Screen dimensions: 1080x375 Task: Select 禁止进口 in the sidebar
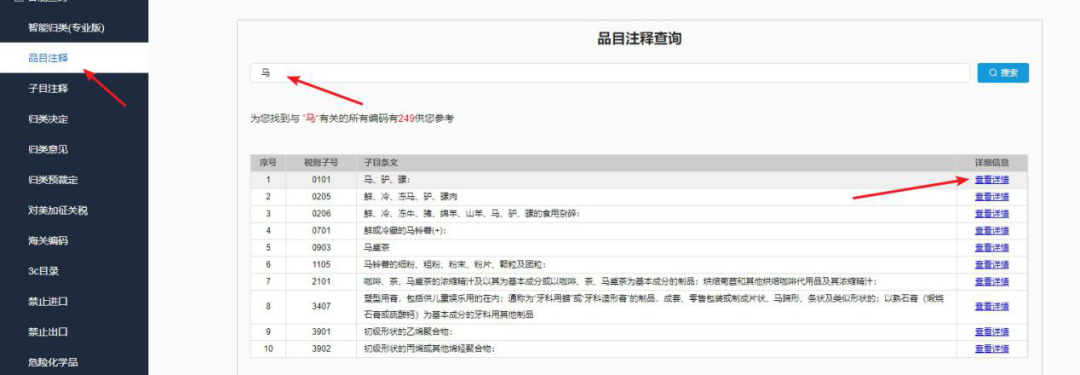coord(48,301)
